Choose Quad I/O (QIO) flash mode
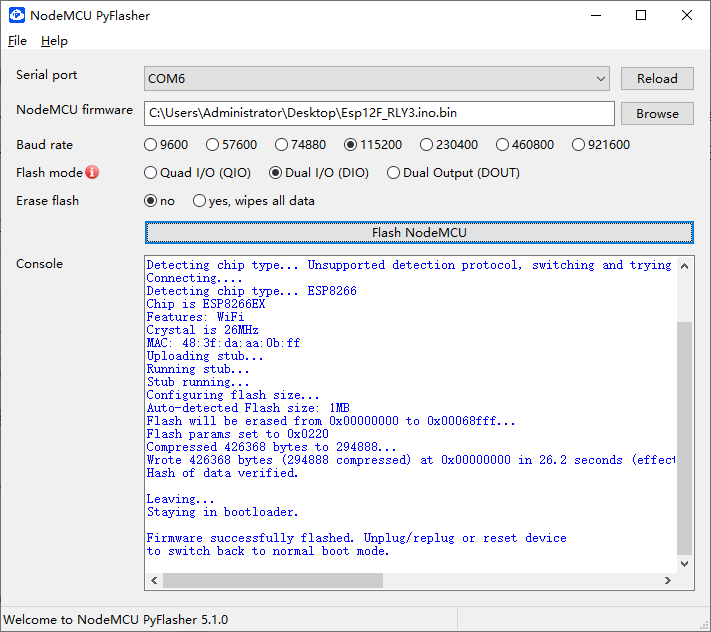The image size is (711, 632). 197,173
